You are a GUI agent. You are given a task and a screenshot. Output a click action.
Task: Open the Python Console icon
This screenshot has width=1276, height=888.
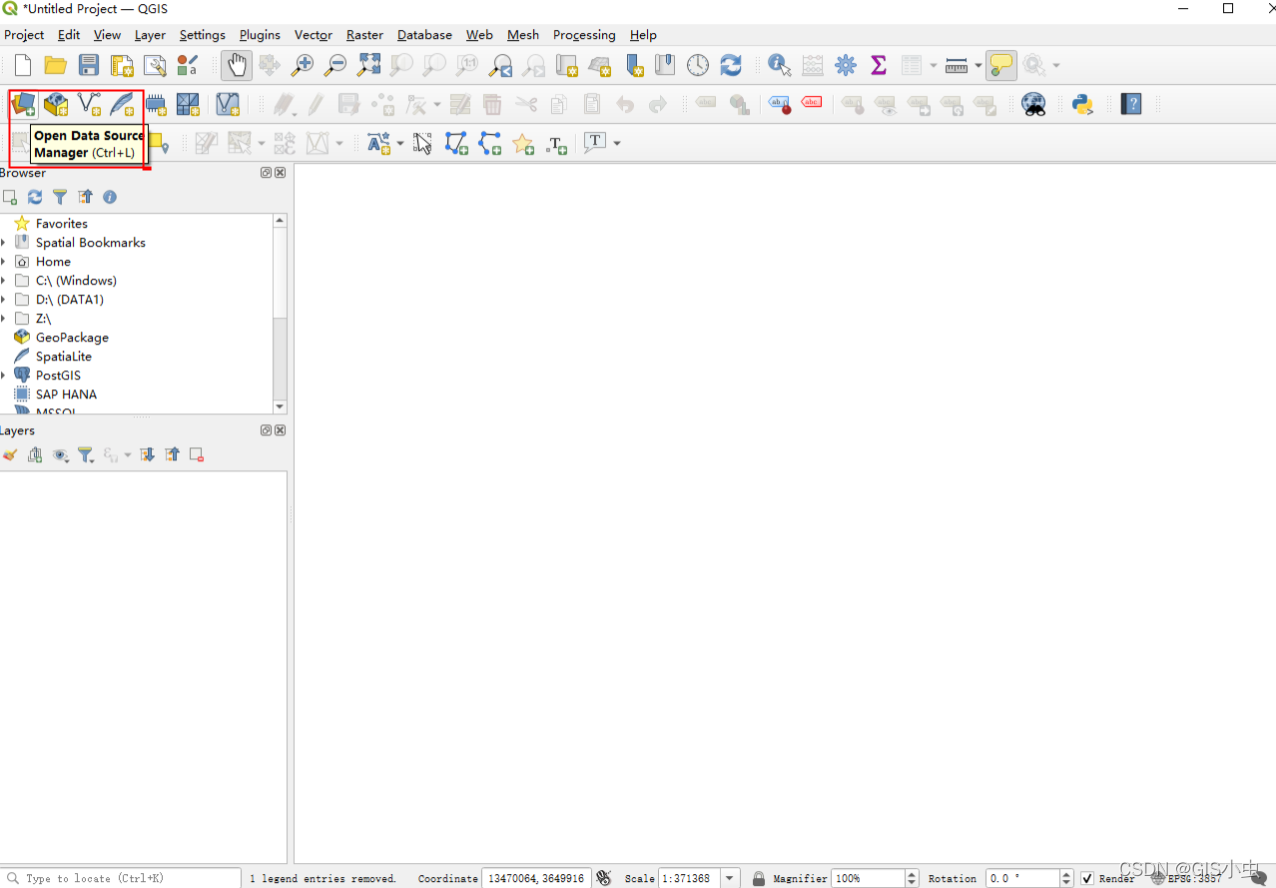click(1082, 104)
